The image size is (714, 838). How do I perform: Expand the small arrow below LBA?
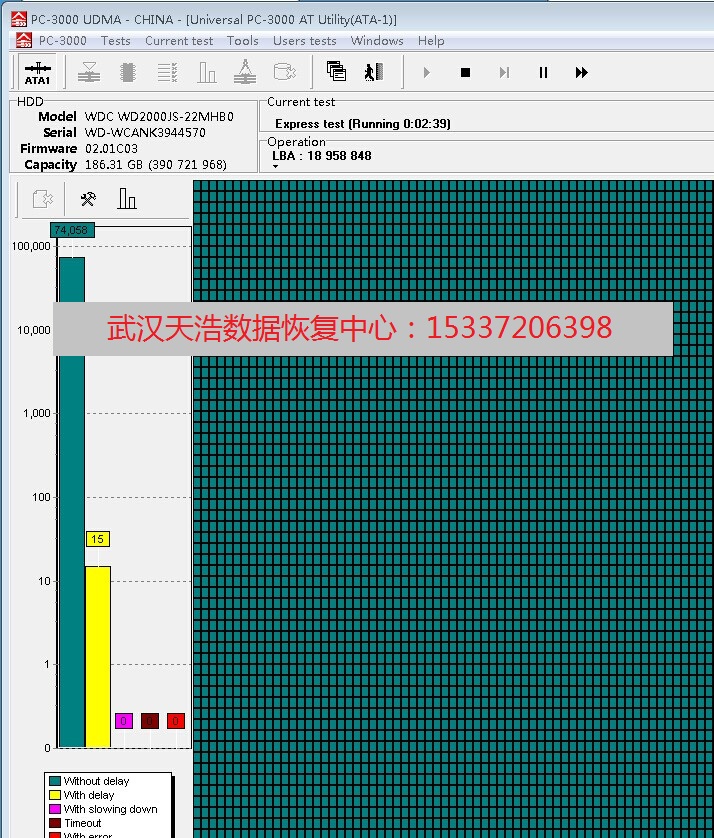pyautogui.click(x=275, y=167)
